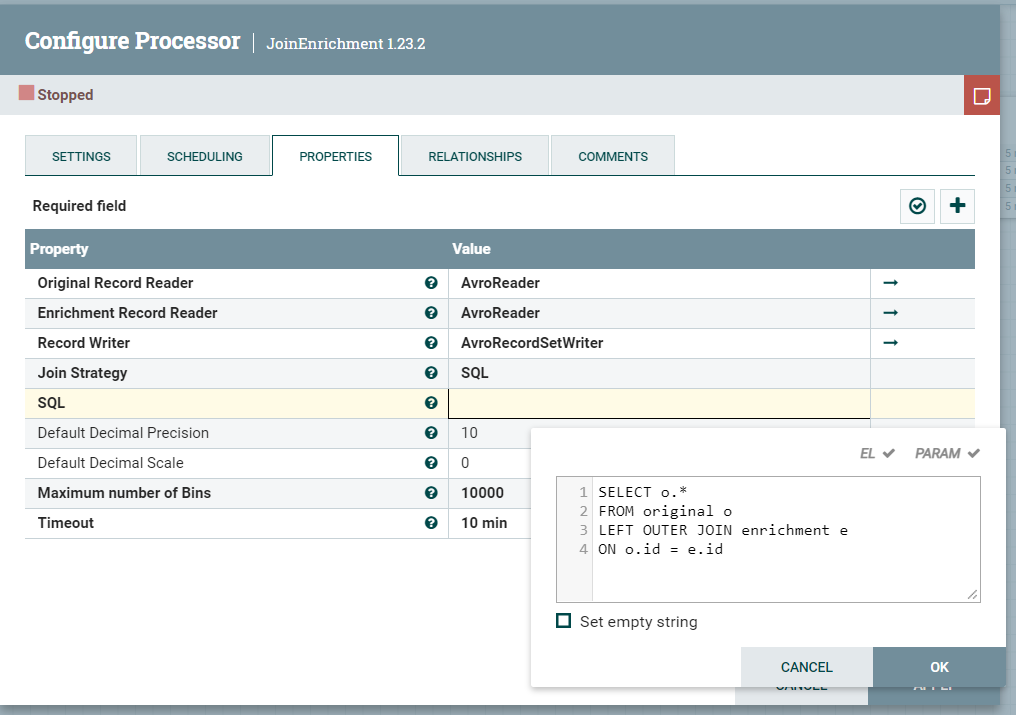Cancel the SQL editor popup
Screen dimensions: 1016x715
(806, 667)
